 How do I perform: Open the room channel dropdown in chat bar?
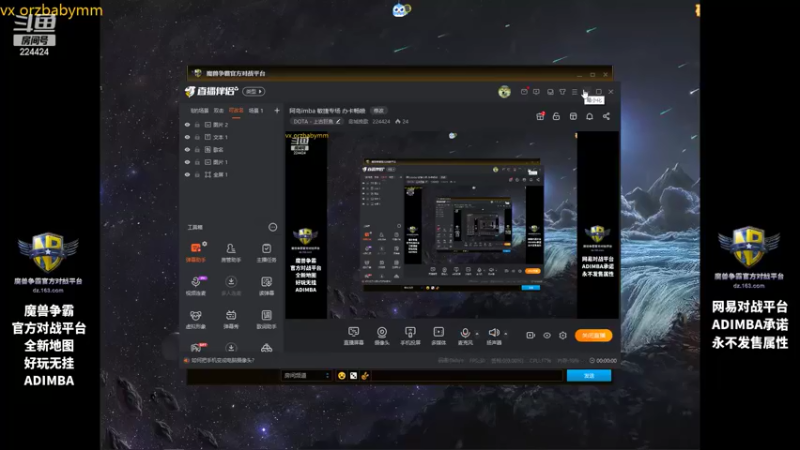[x=307, y=376]
